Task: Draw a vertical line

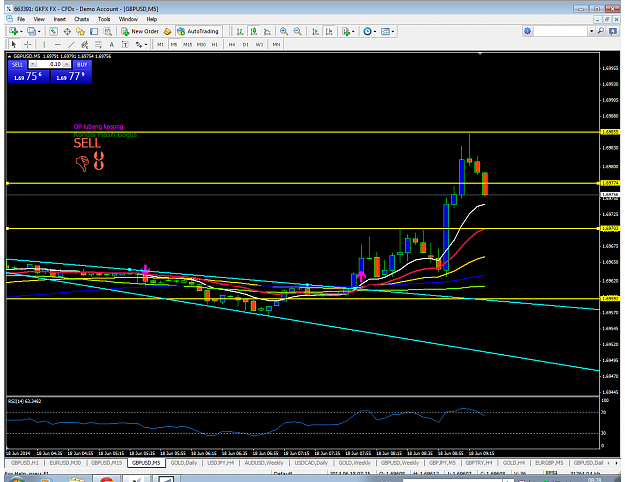Action: 44,44
